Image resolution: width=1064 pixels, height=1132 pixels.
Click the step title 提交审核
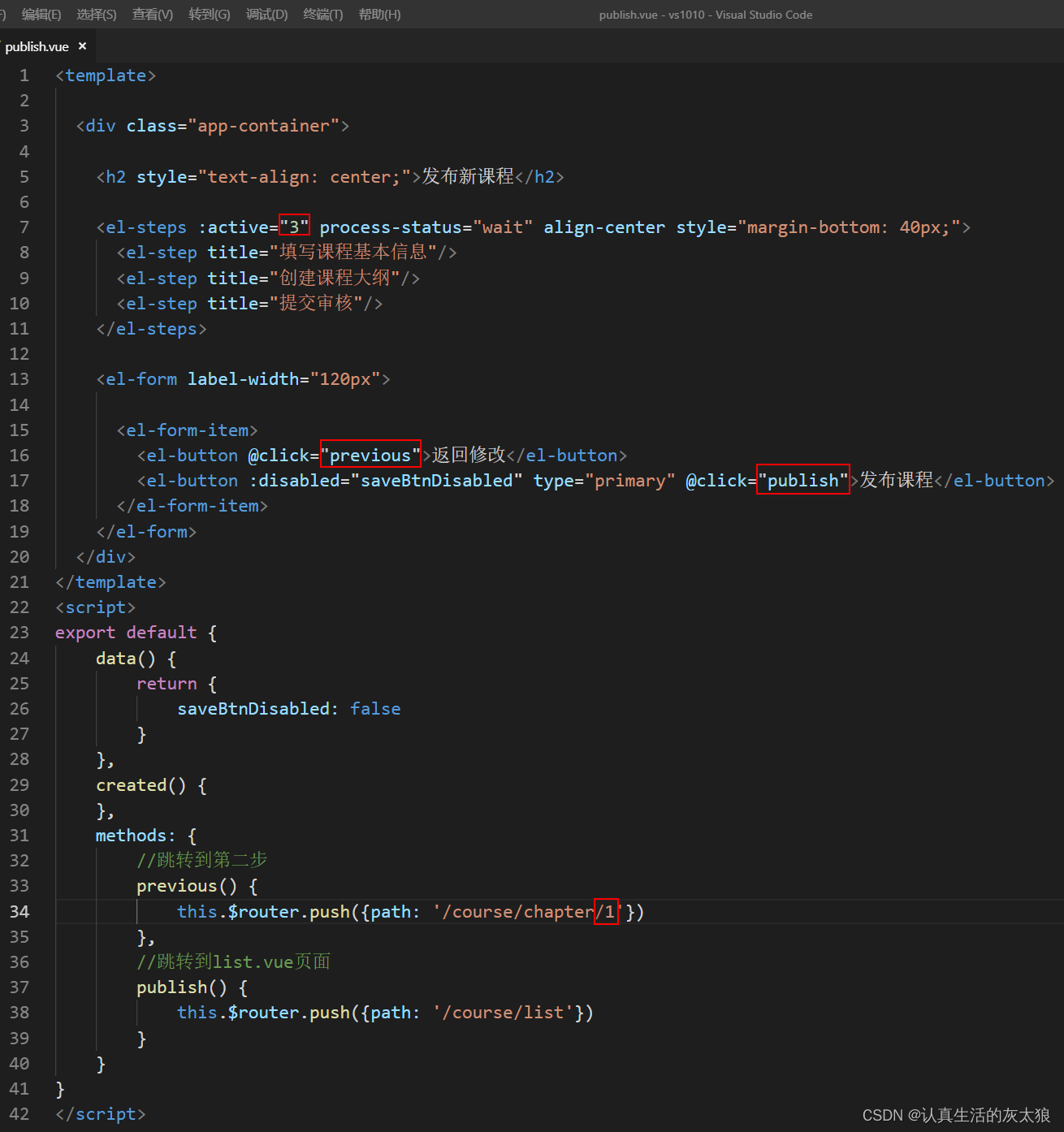[316, 303]
